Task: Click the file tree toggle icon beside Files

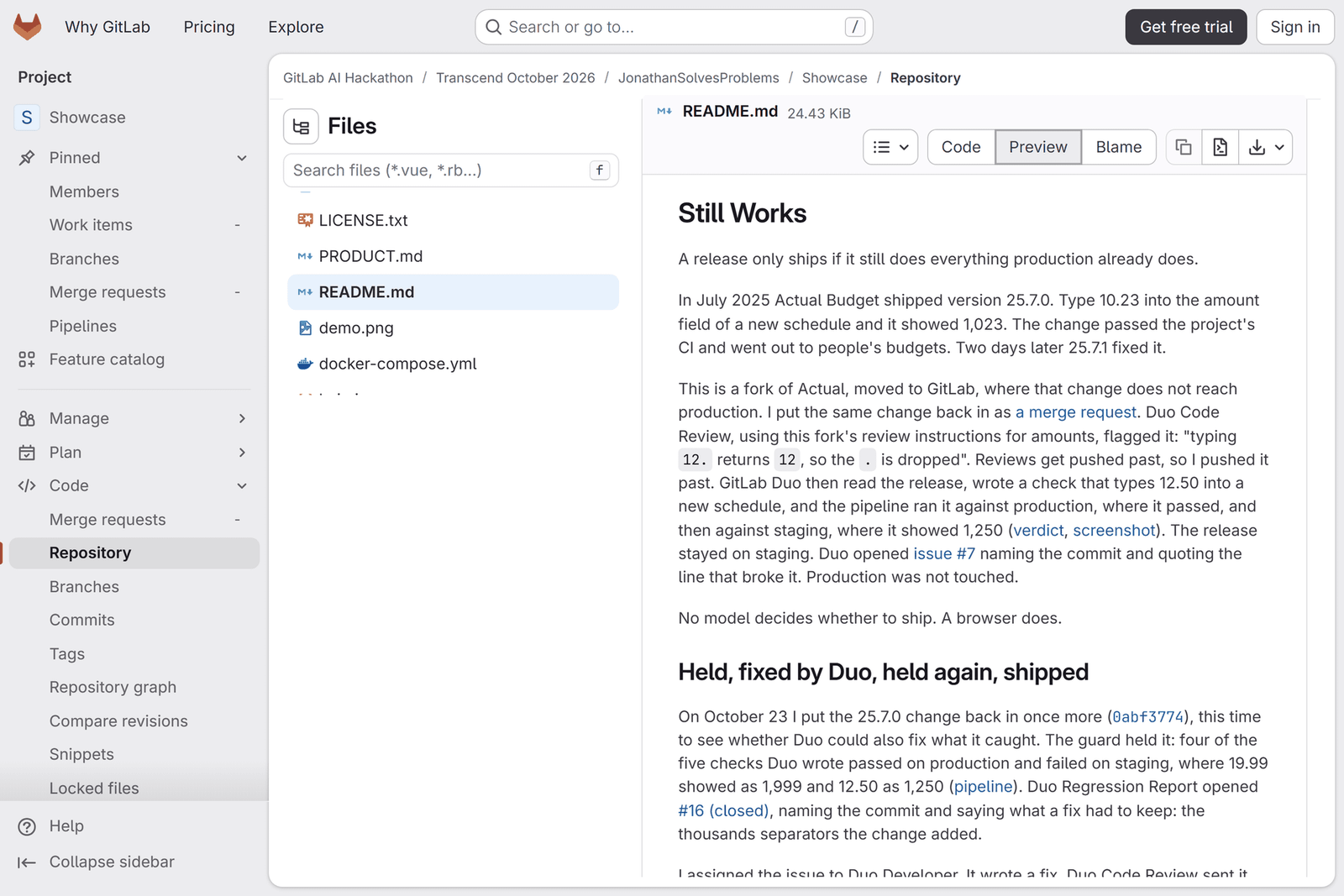Action: click(301, 127)
